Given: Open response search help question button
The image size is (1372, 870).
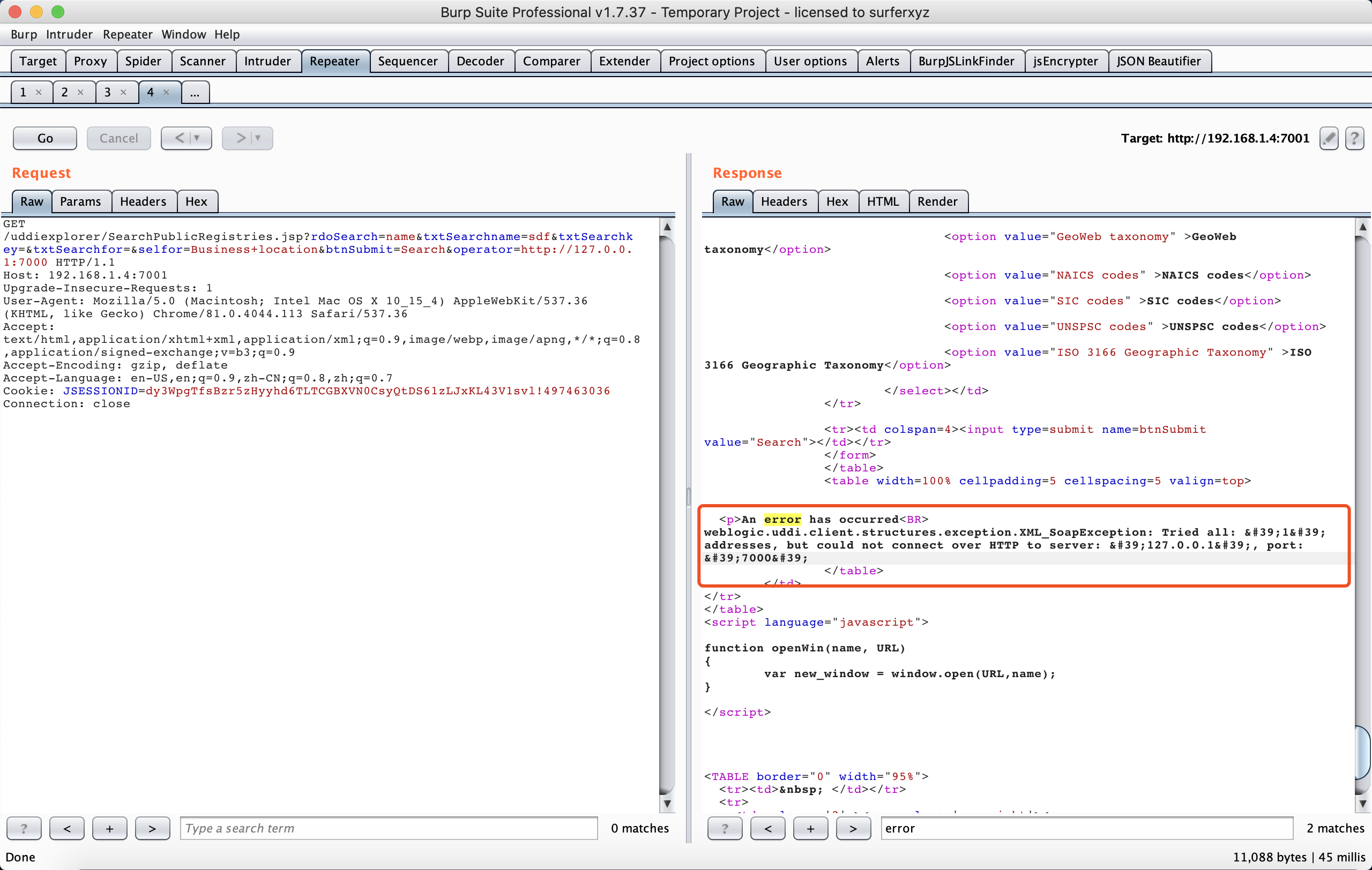Looking at the screenshot, I should 725,828.
